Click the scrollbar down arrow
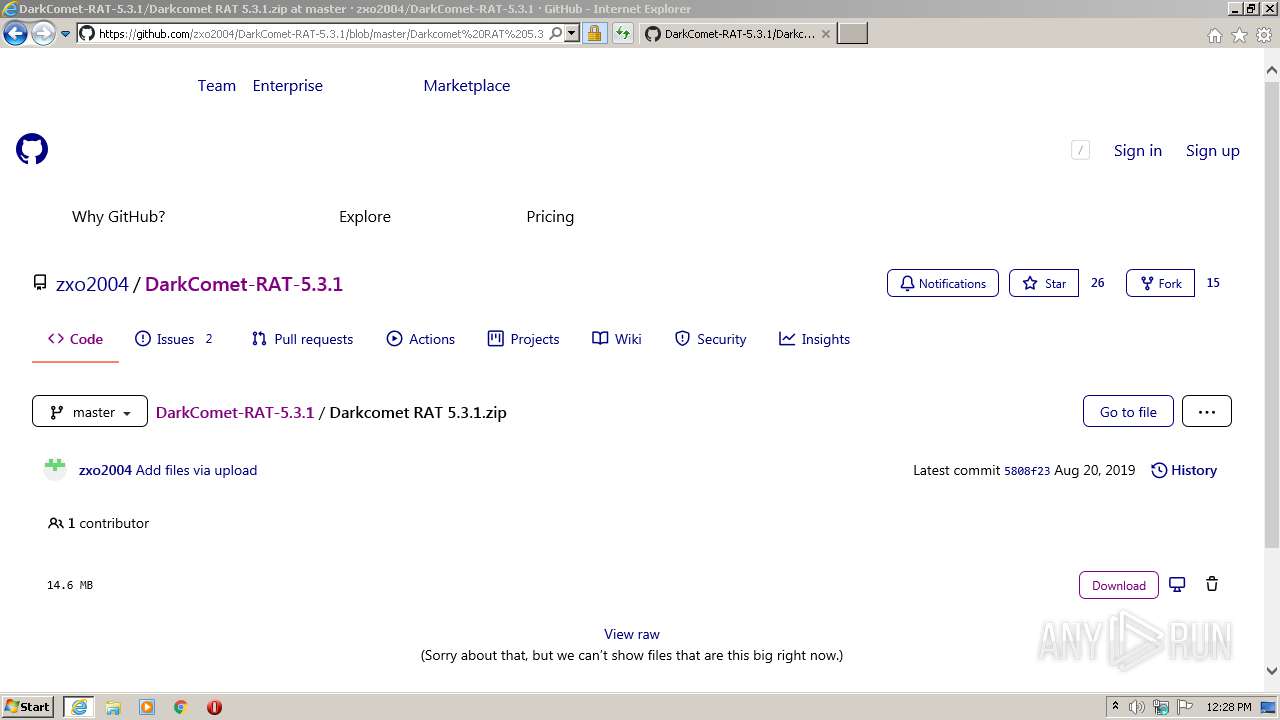 pos(1272,671)
